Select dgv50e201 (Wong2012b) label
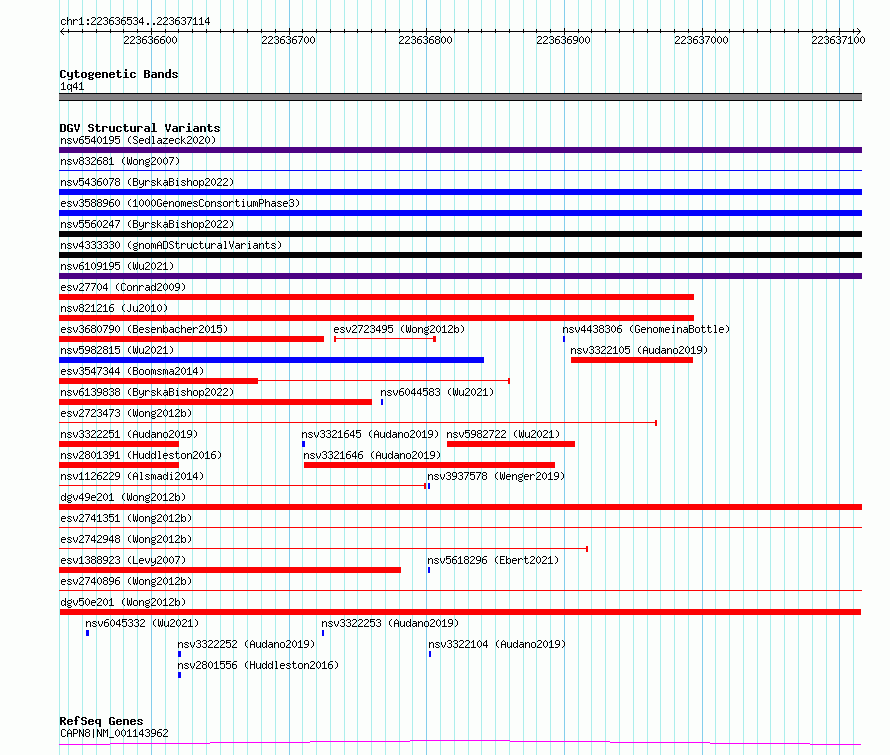Image resolution: width=890 pixels, height=755 pixels. (123, 602)
